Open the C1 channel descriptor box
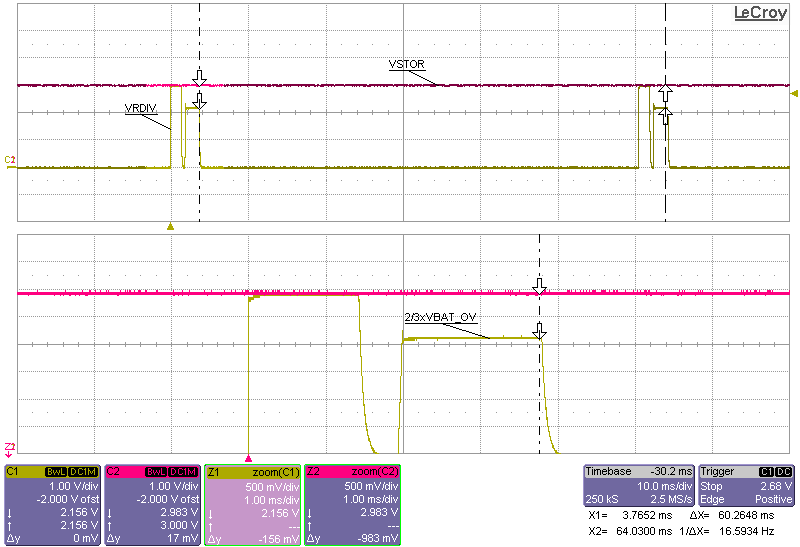Screen dimensions: 800x547 coord(52,505)
